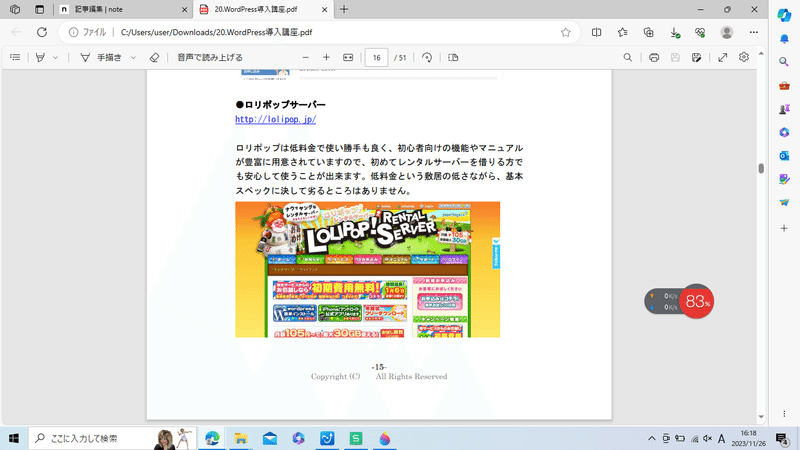Add this page to favorites star
Viewport: 800px width, 450px height.
(565, 32)
